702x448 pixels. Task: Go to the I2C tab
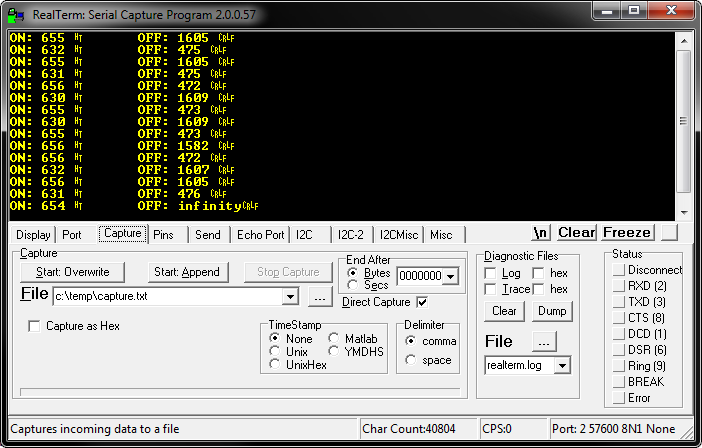coord(304,235)
